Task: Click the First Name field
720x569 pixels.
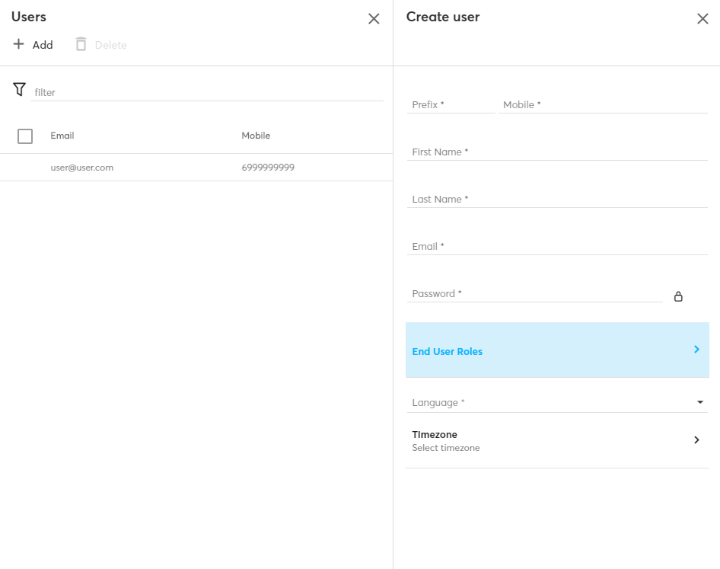Action: coord(558,152)
